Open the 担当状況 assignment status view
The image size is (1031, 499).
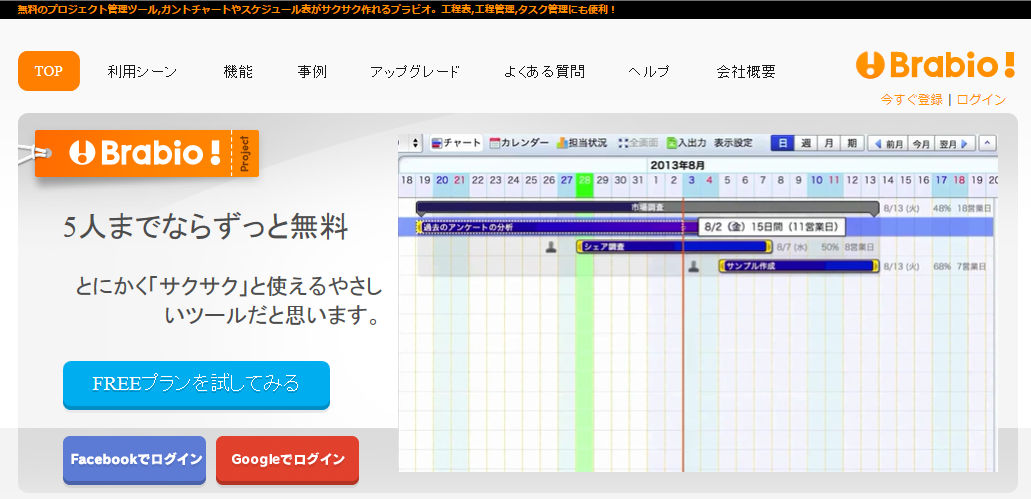click(x=582, y=143)
